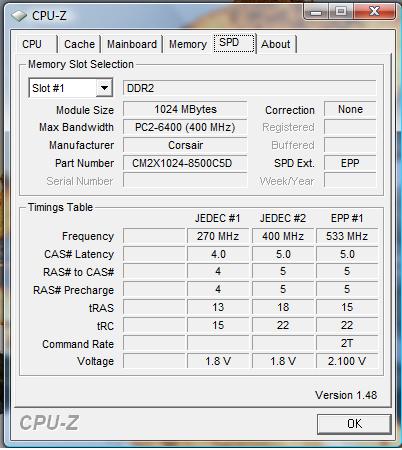This screenshot has height=450, width=402.
Task: Click the CPU-Z title bar app icon
Action: [19, 16]
